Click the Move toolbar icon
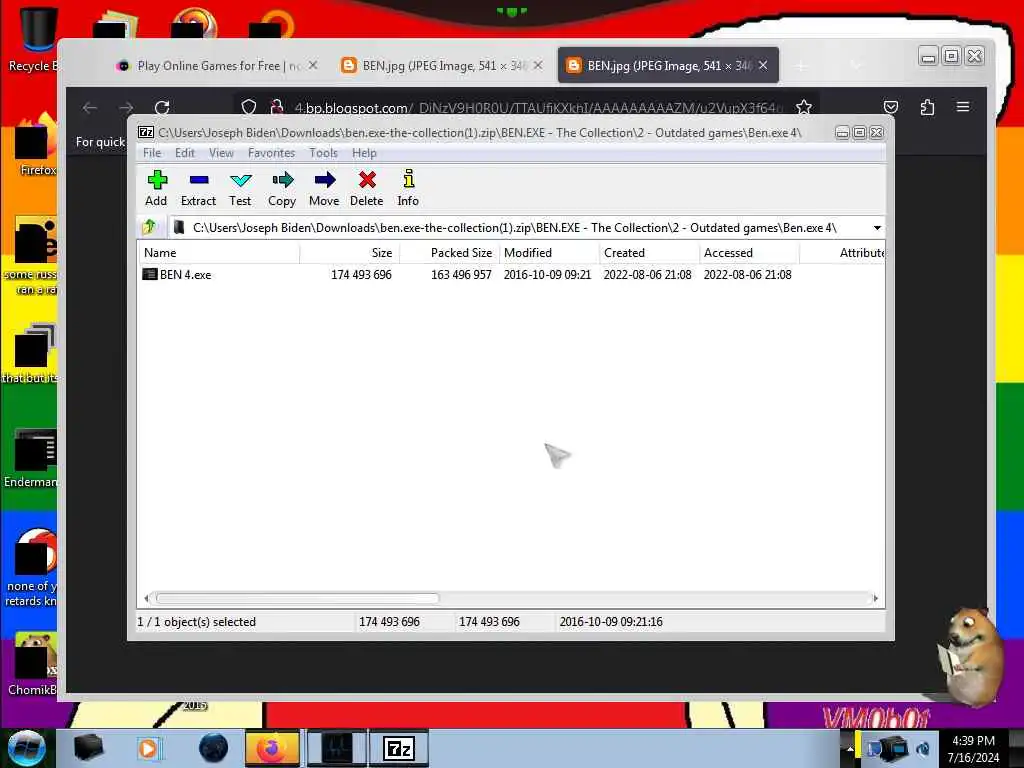1024x768 pixels. click(x=325, y=189)
